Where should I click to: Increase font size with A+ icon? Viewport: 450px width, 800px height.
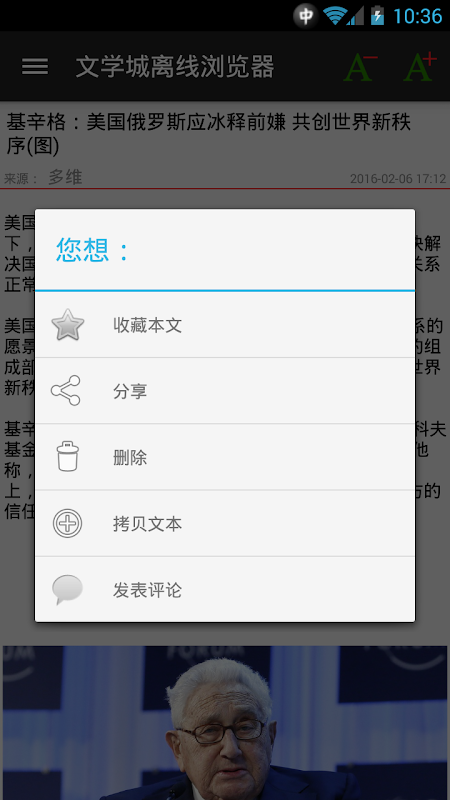(420, 67)
